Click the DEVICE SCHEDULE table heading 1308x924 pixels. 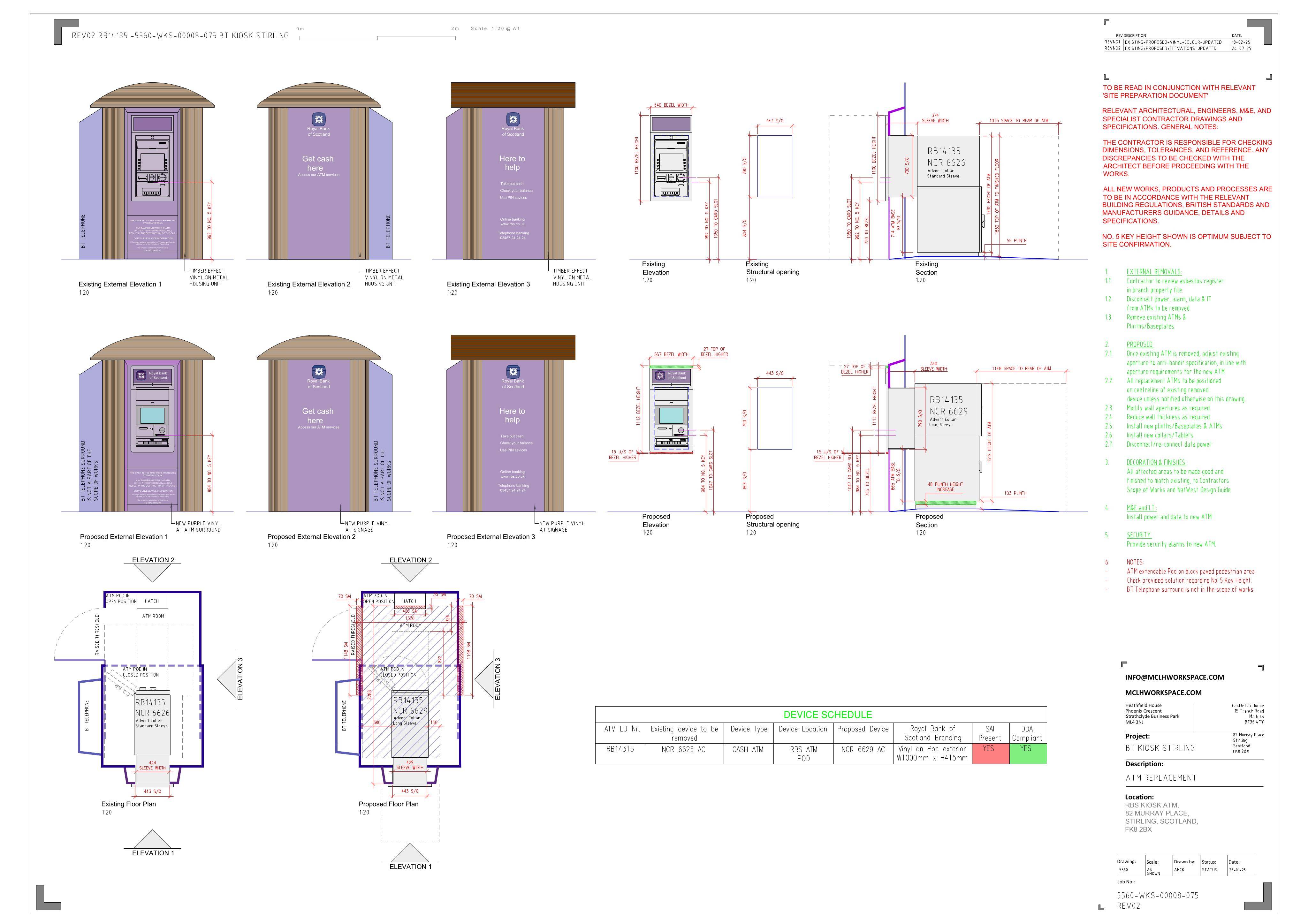pyautogui.click(x=827, y=714)
